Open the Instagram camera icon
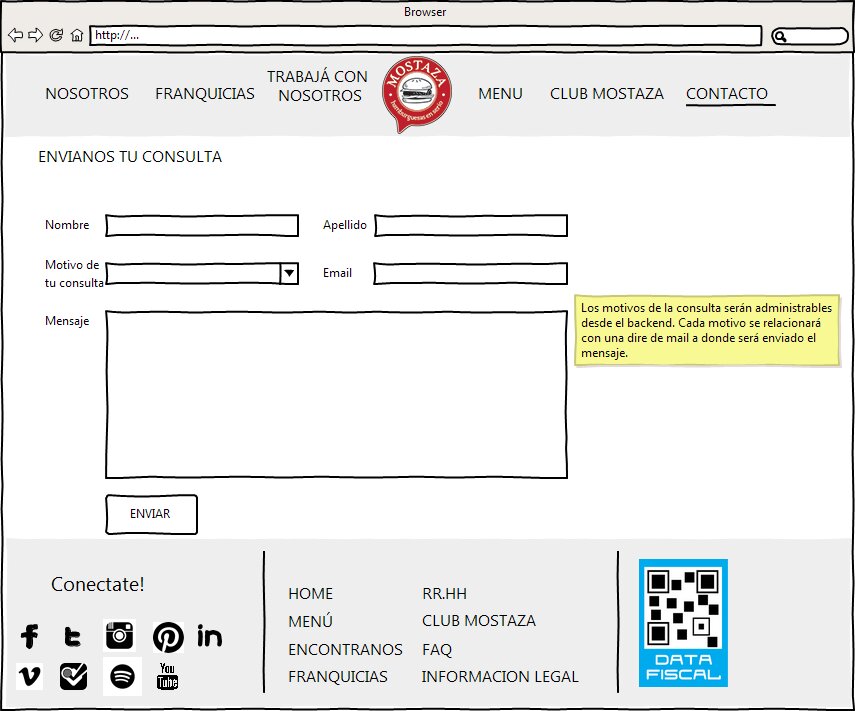Screen dimensions: 855x711 pos(119,635)
